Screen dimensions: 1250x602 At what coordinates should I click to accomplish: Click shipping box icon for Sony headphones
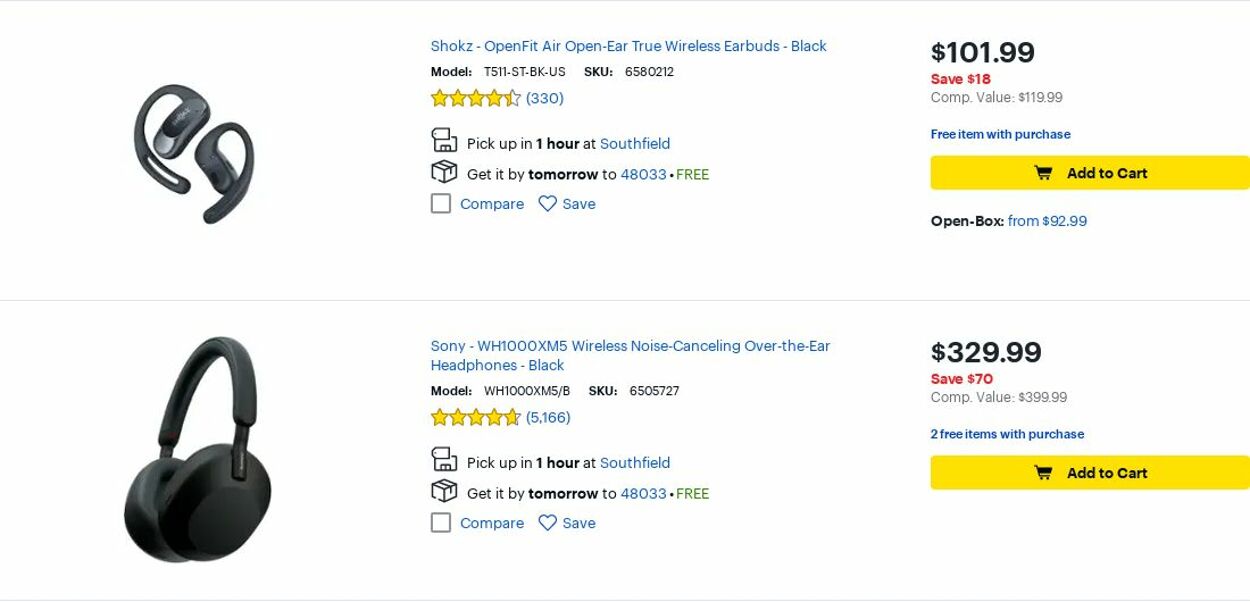pyautogui.click(x=444, y=492)
